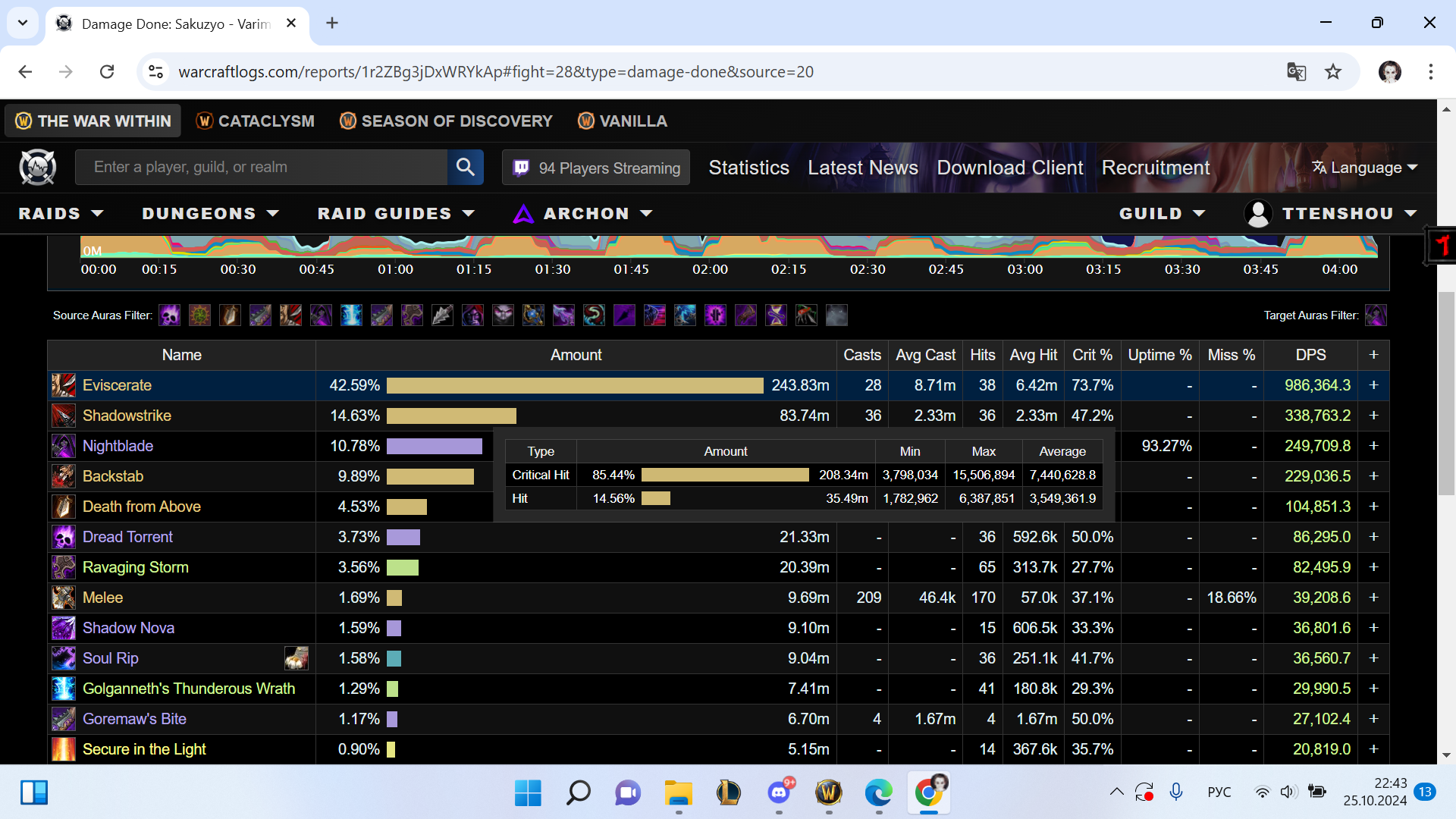1456x819 pixels.
Task: Click the Soul Rip pet icon
Action: point(297,658)
